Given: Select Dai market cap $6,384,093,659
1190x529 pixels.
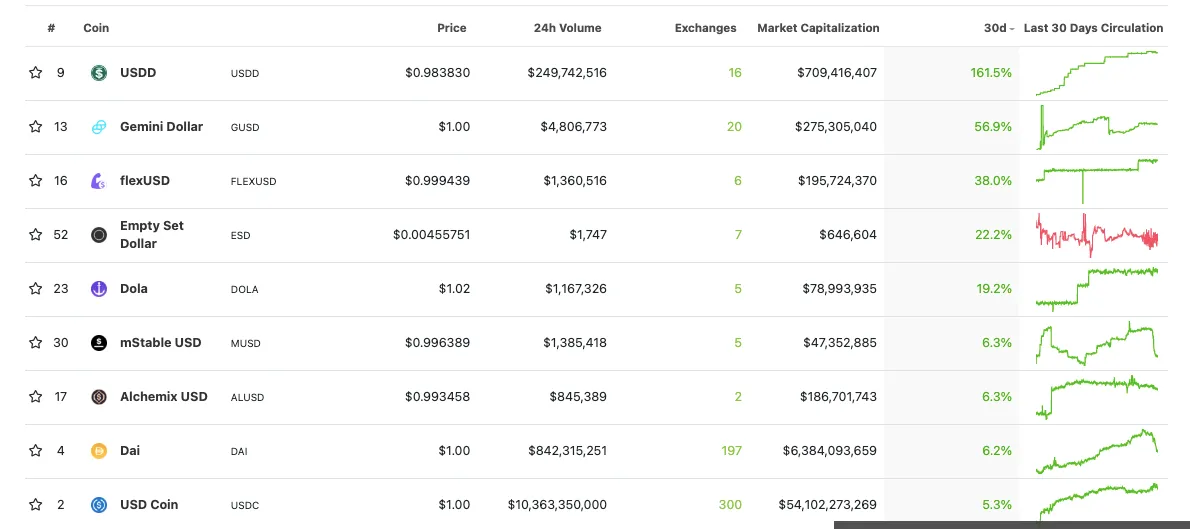Looking at the screenshot, I should [830, 450].
